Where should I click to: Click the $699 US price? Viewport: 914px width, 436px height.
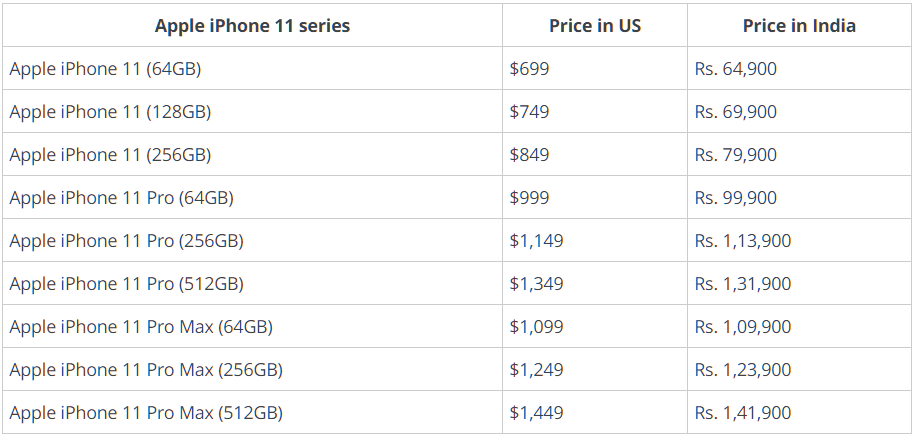click(529, 69)
